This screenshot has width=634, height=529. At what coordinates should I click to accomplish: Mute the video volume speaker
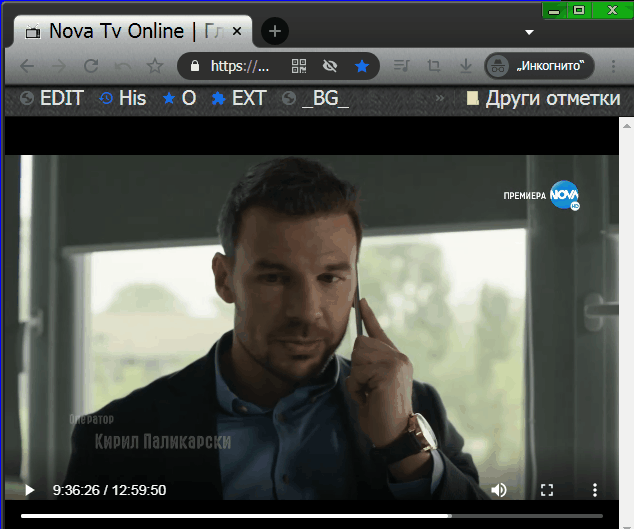click(499, 490)
